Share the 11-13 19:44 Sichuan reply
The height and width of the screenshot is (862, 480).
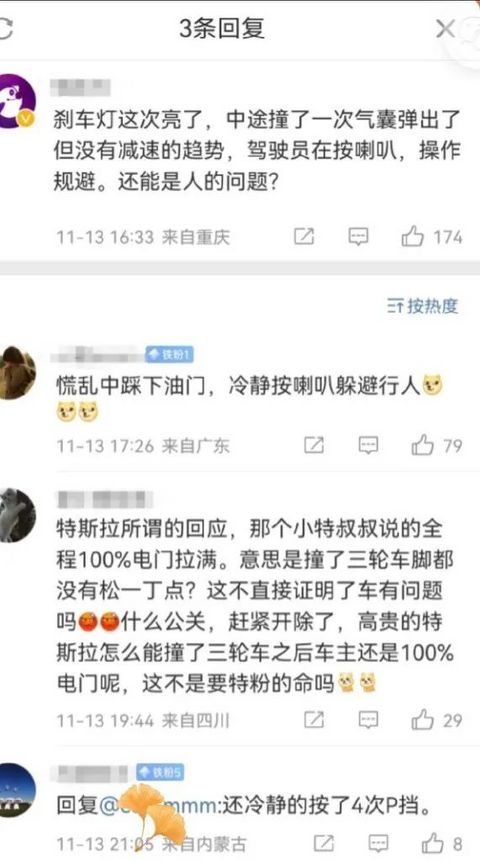[314, 720]
